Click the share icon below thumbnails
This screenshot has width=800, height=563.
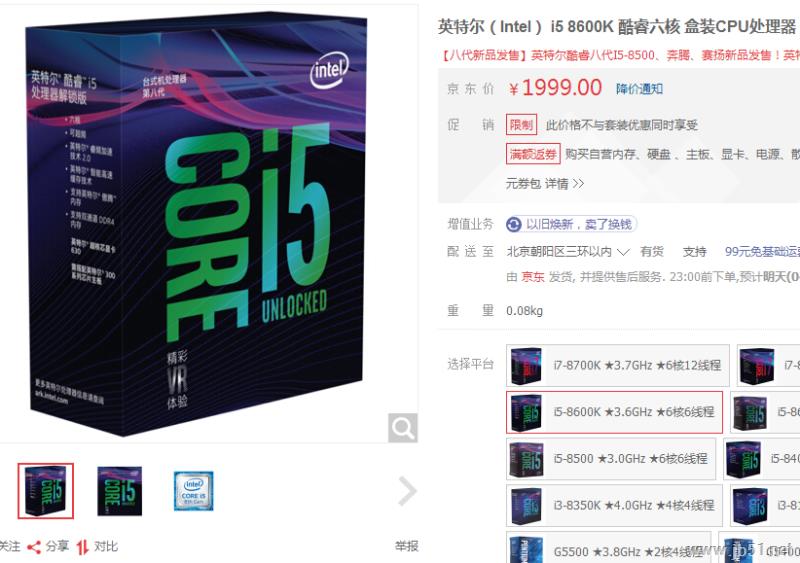pos(34,547)
